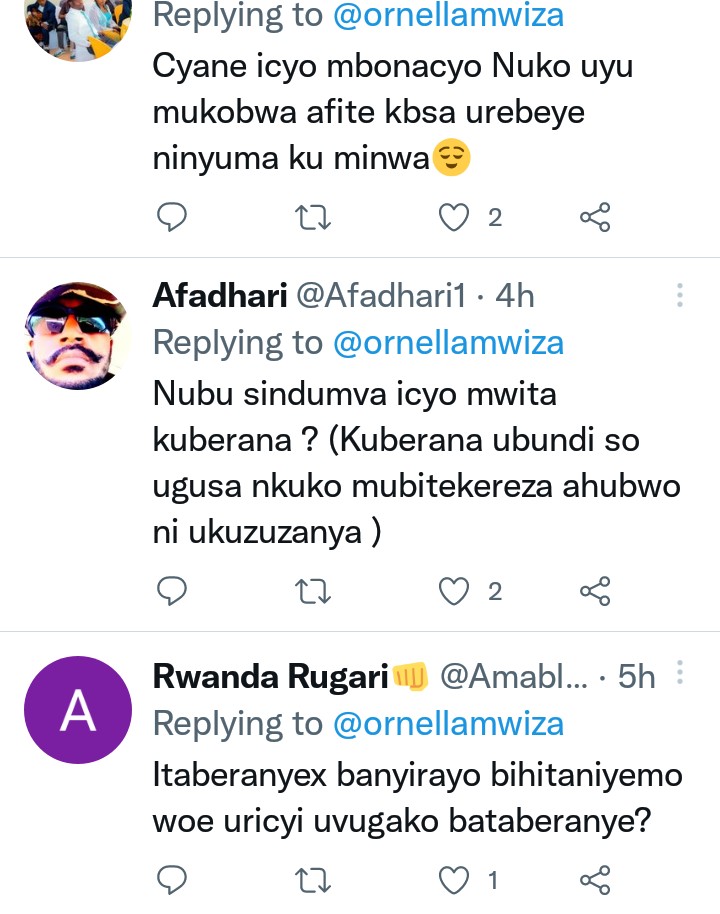Share Afadhari's tweet

point(595,592)
